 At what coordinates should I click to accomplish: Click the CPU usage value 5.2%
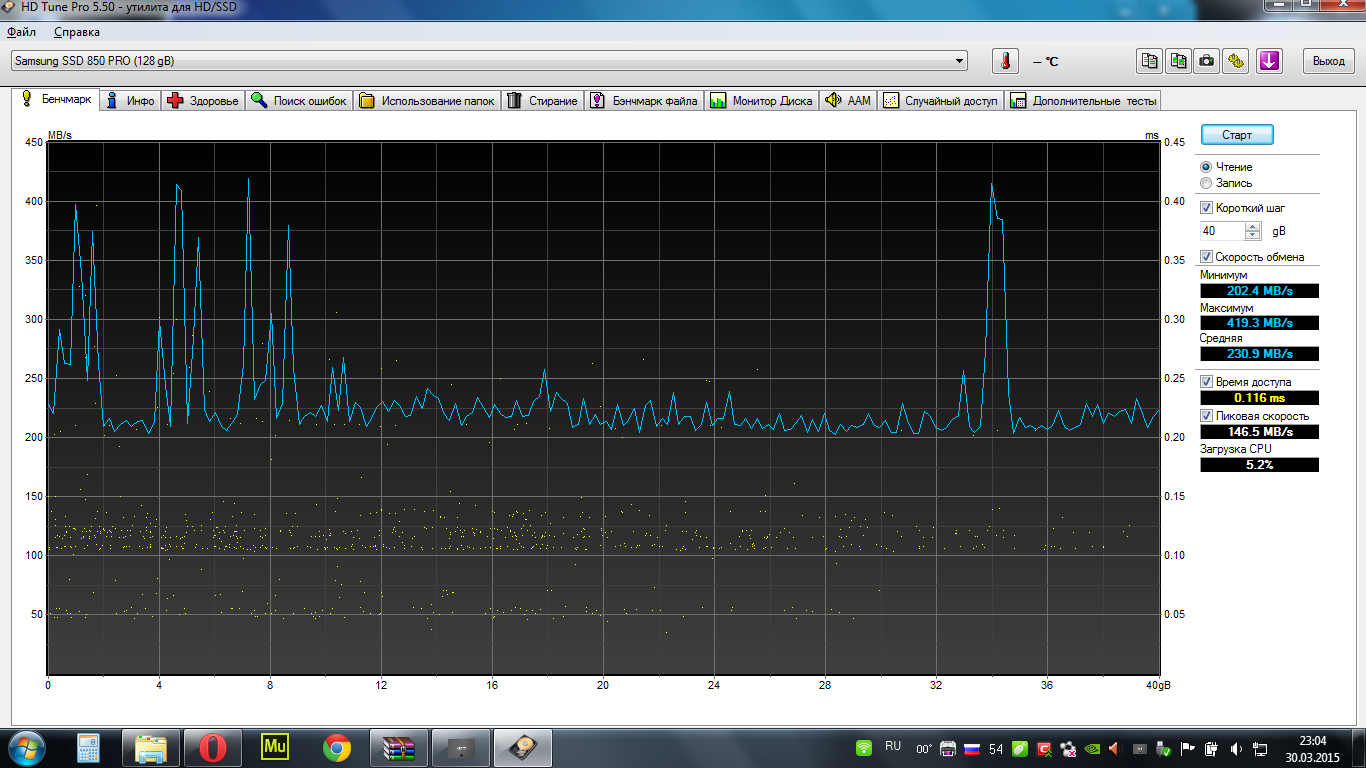pos(1259,465)
